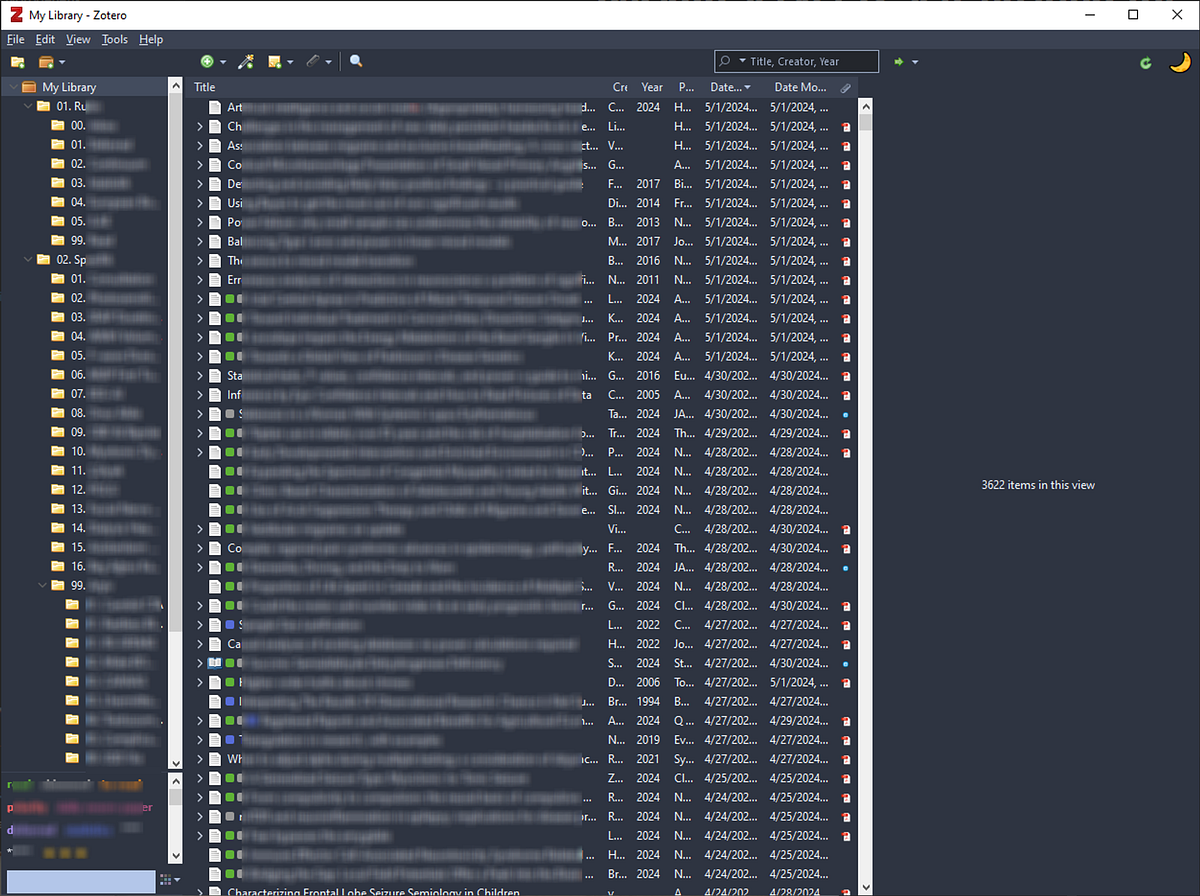Sort items by the attachment paperclip column
The image size is (1200, 896).
click(x=845, y=87)
